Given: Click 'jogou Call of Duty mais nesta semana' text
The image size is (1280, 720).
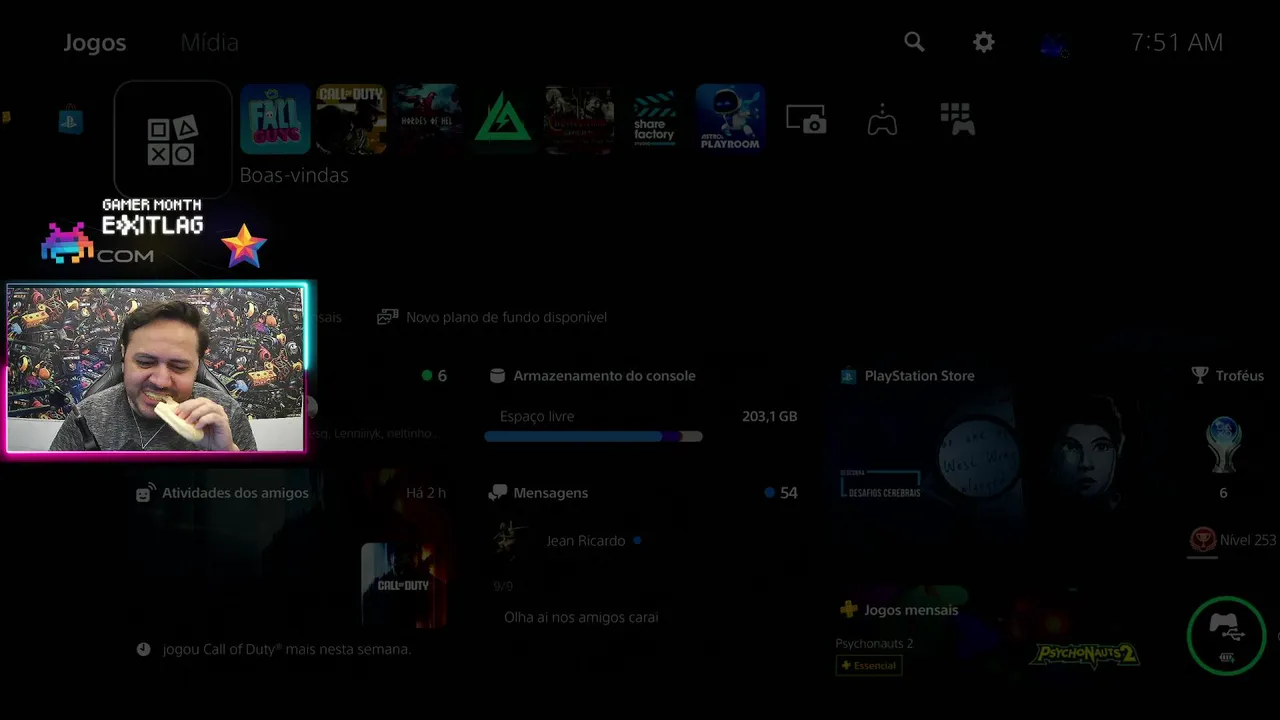Looking at the screenshot, I should coord(287,649).
